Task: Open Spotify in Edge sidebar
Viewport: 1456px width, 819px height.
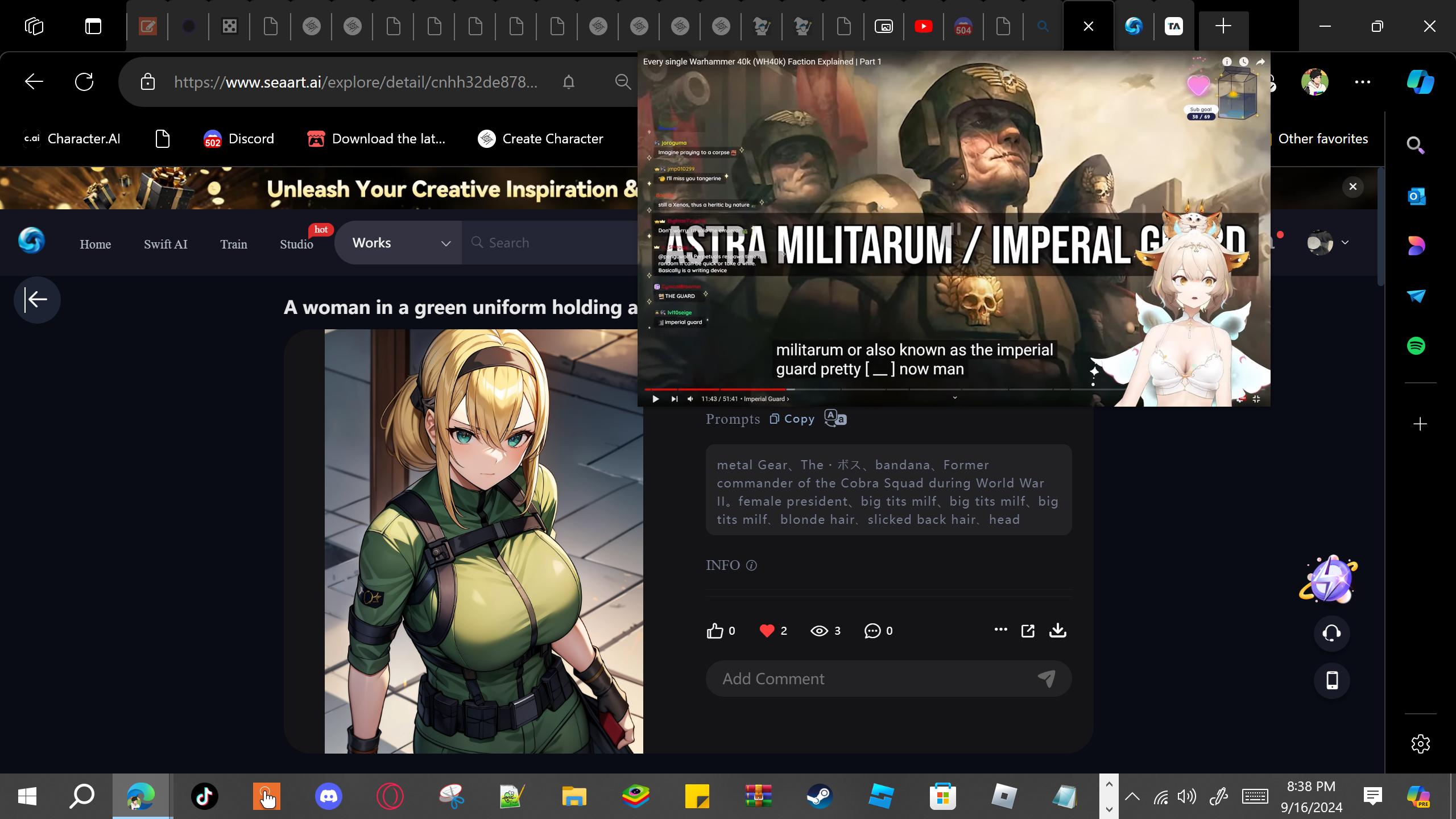Action: [x=1416, y=345]
